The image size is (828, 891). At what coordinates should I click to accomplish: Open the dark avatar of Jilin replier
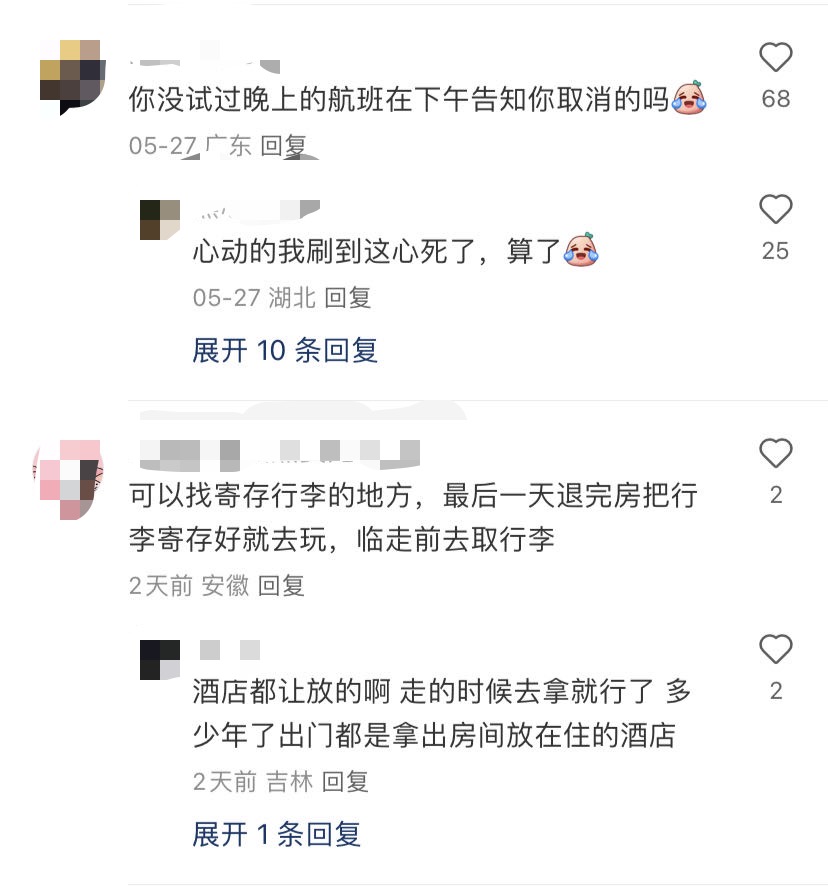(x=160, y=659)
